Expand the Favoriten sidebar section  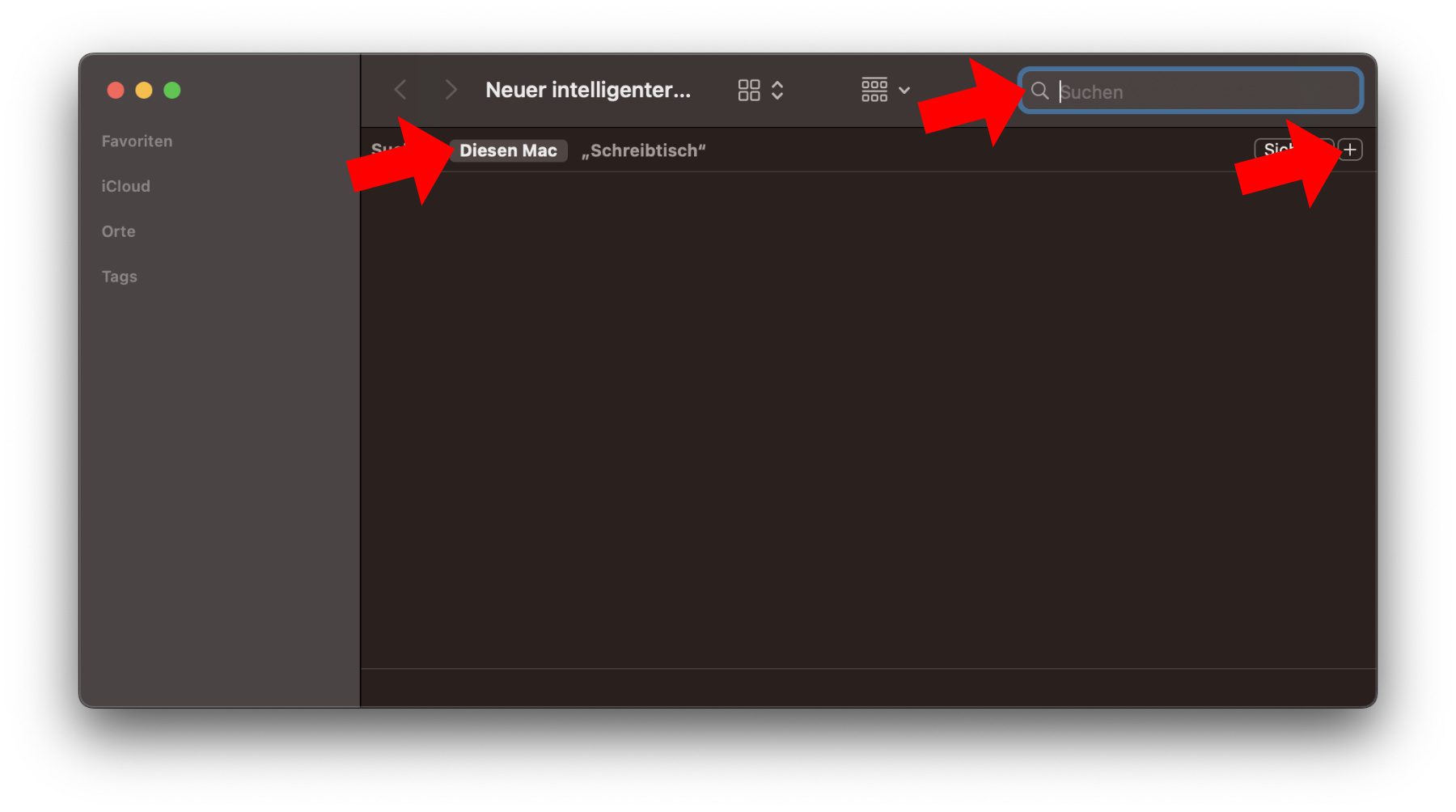[137, 141]
